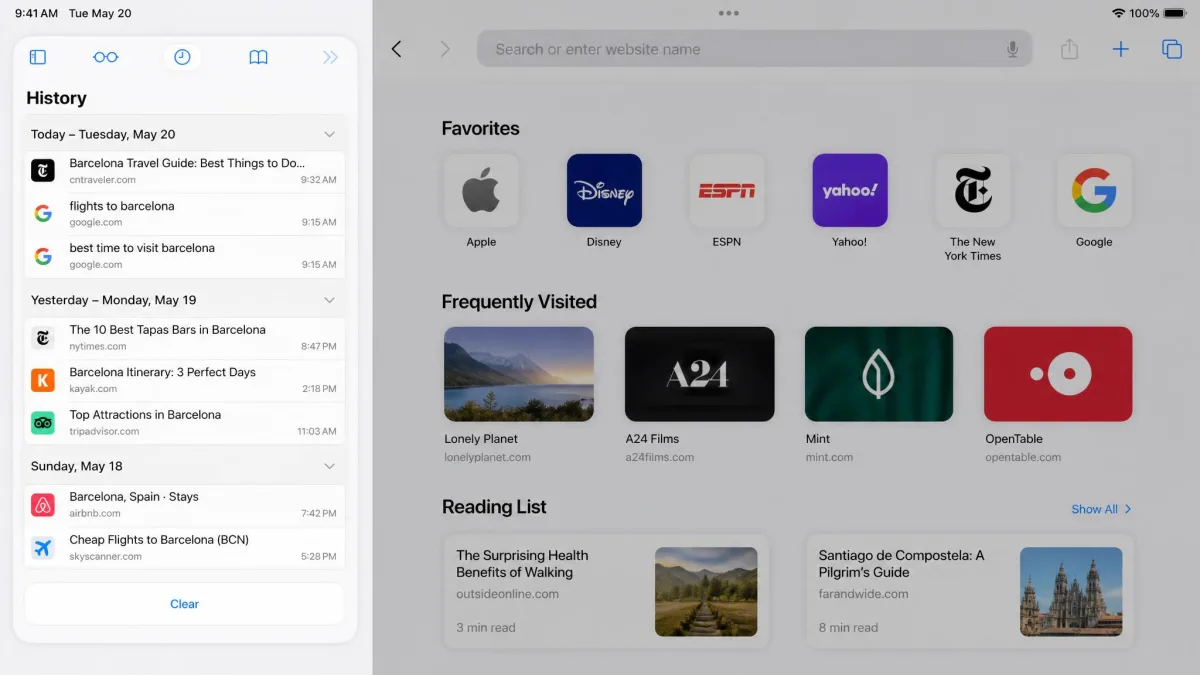Open Barcelona, Spain · Stays Airbnb entry
1200x675 pixels.
tap(185, 505)
